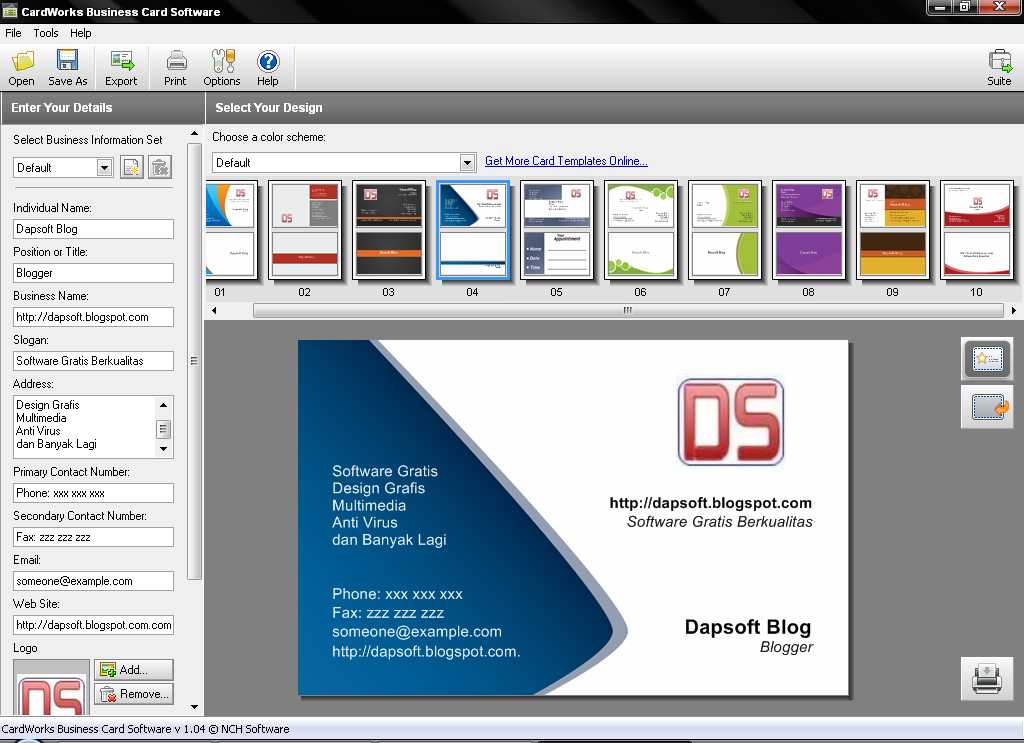Viewport: 1024px width, 743px height.
Task: Click the DS logo on card preview
Action: tap(730, 422)
